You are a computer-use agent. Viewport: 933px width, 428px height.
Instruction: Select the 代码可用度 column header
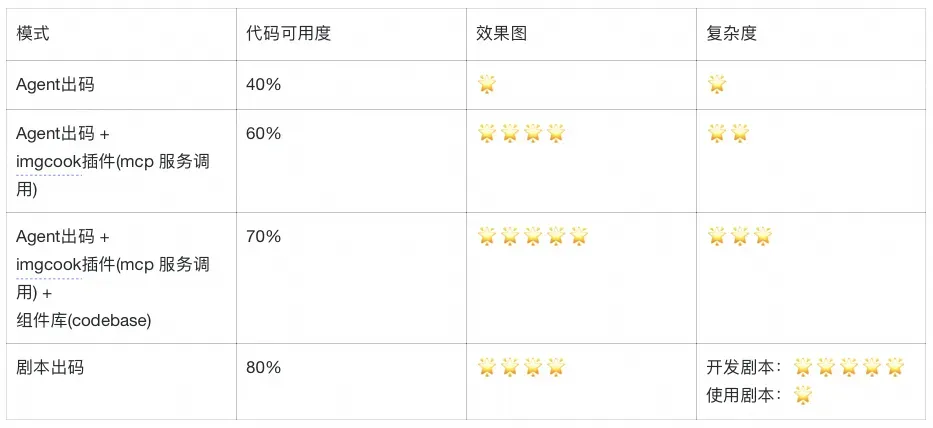[288, 34]
